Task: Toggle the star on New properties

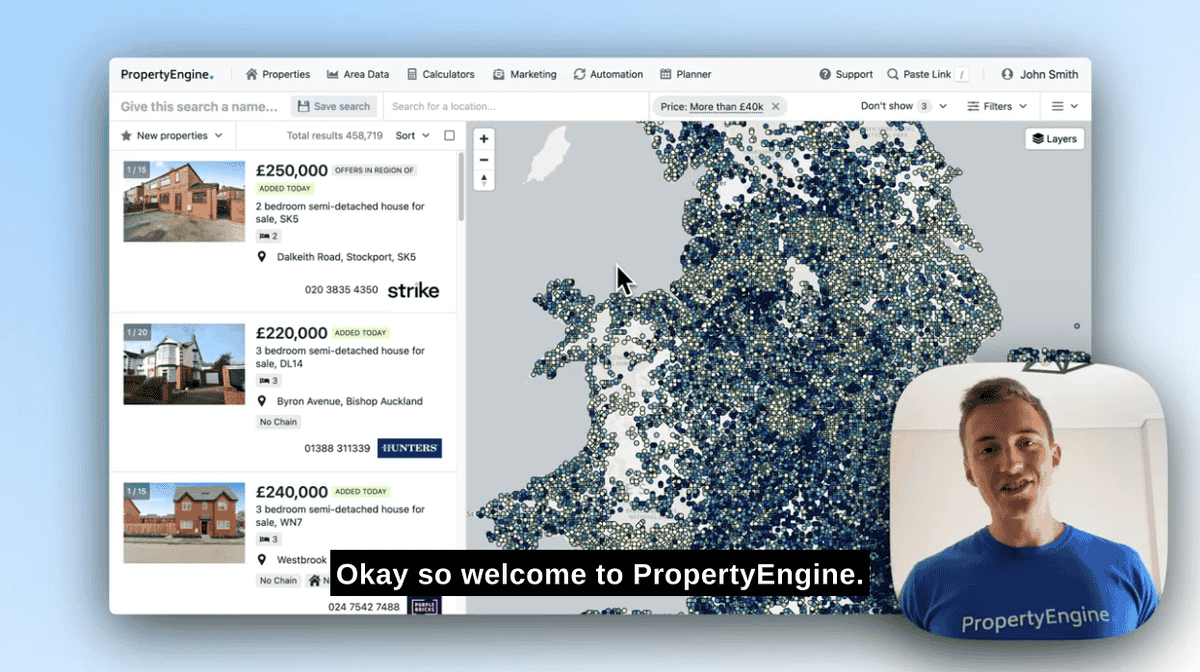Action: (126, 136)
